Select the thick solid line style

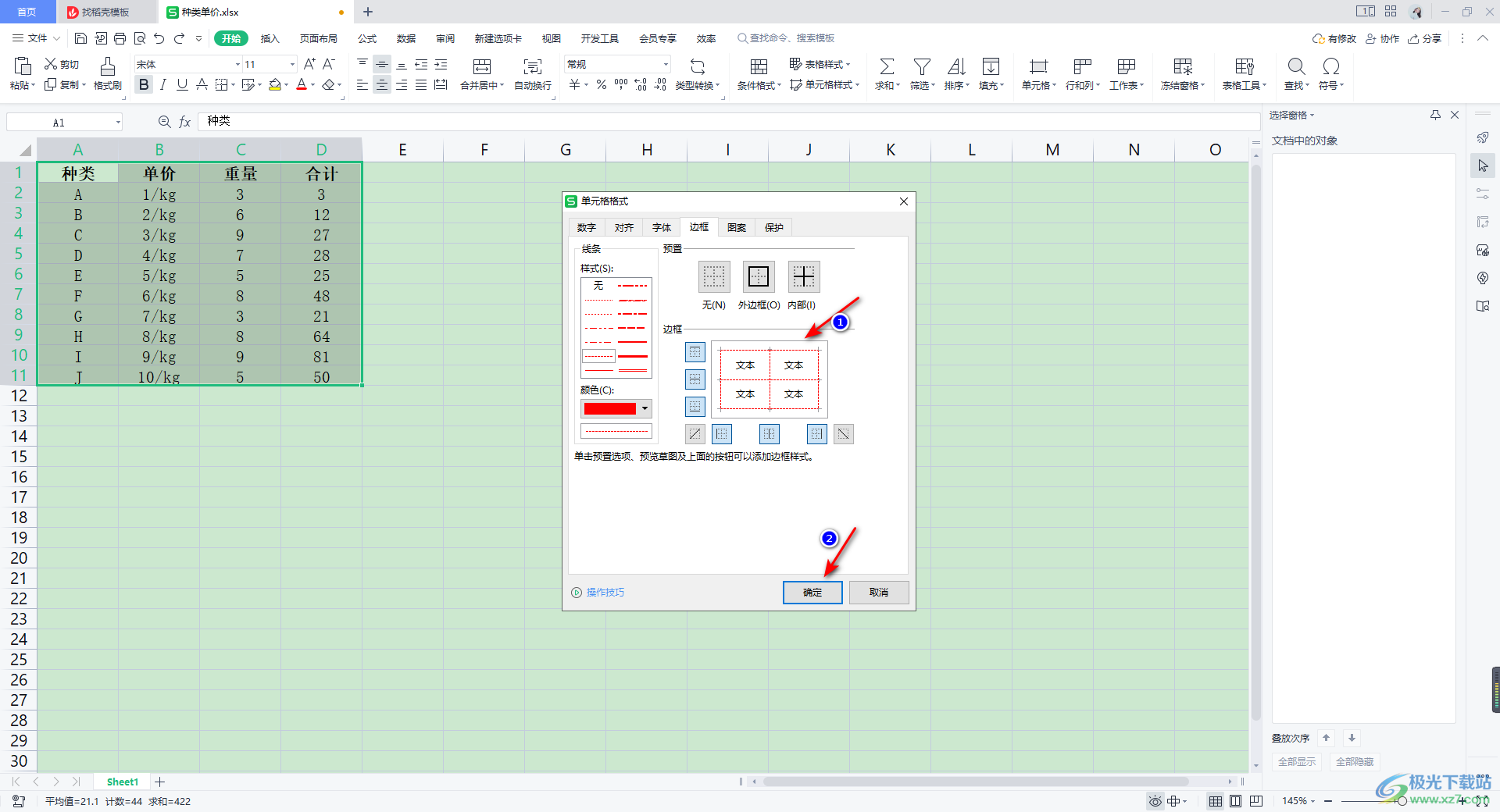tap(633, 356)
